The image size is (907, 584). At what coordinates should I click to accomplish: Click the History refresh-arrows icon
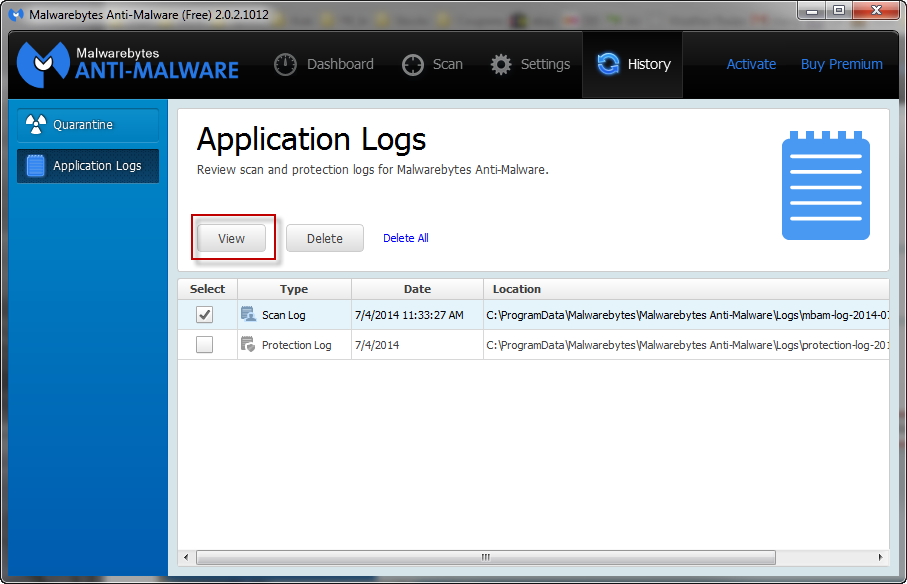[609, 64]
